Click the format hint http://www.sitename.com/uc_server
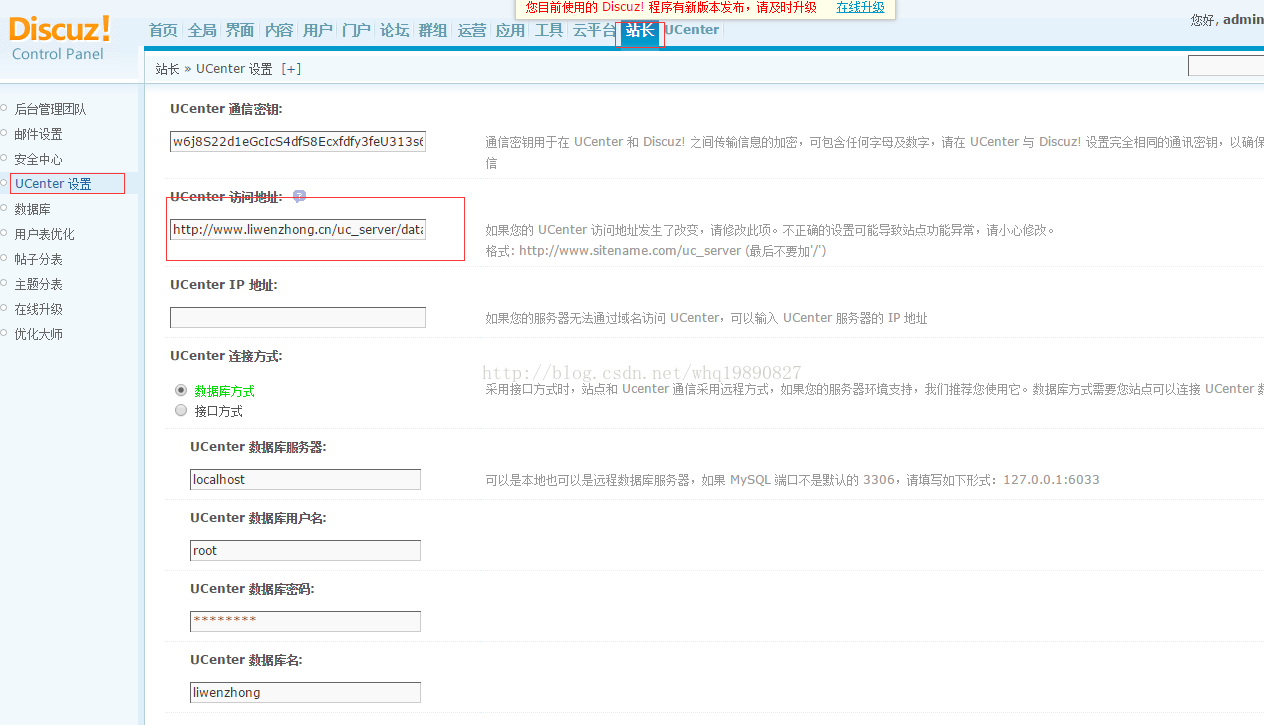 630,251
